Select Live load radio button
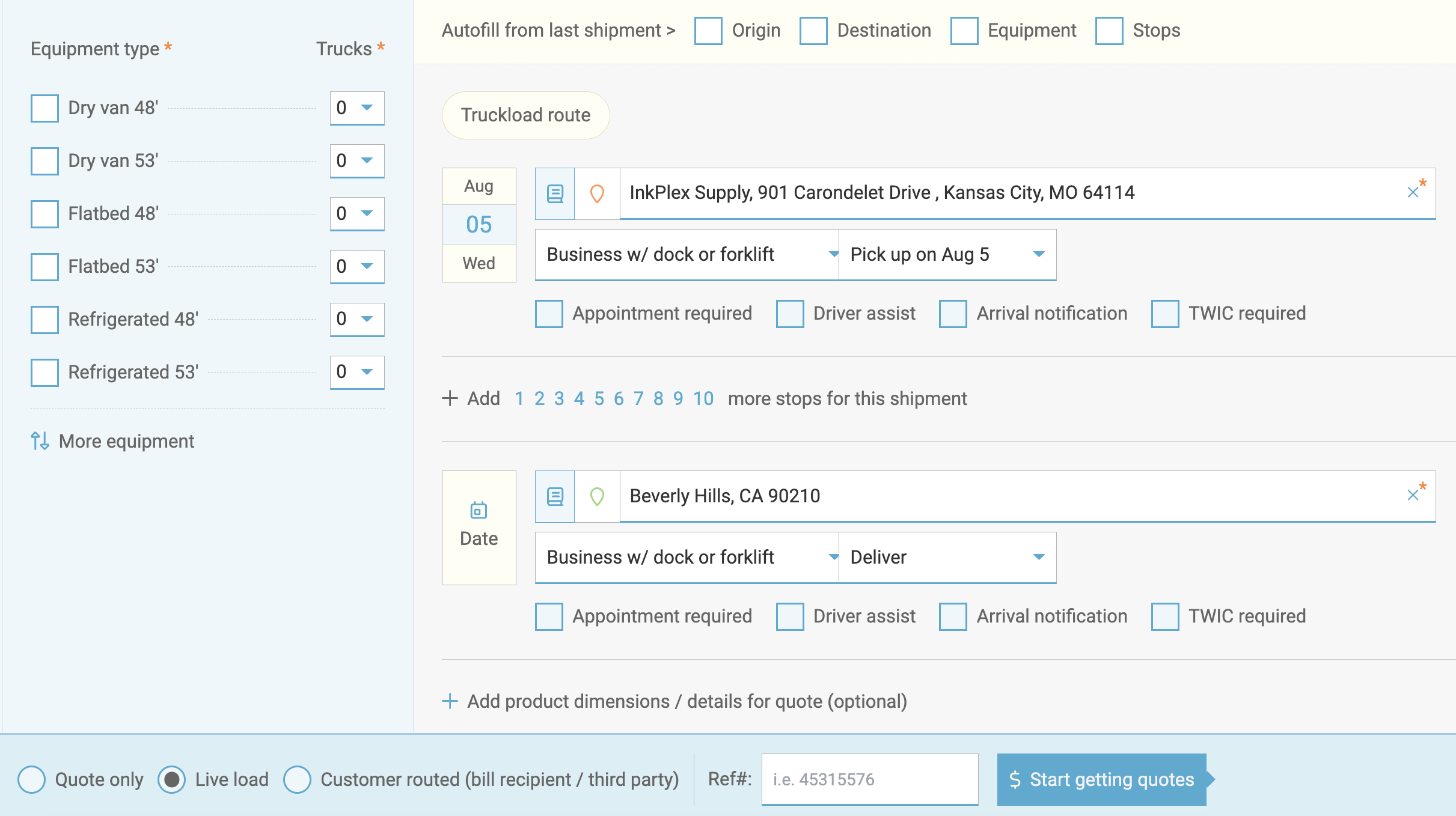This screenshot has width=1456, height=816. point(172,780)
